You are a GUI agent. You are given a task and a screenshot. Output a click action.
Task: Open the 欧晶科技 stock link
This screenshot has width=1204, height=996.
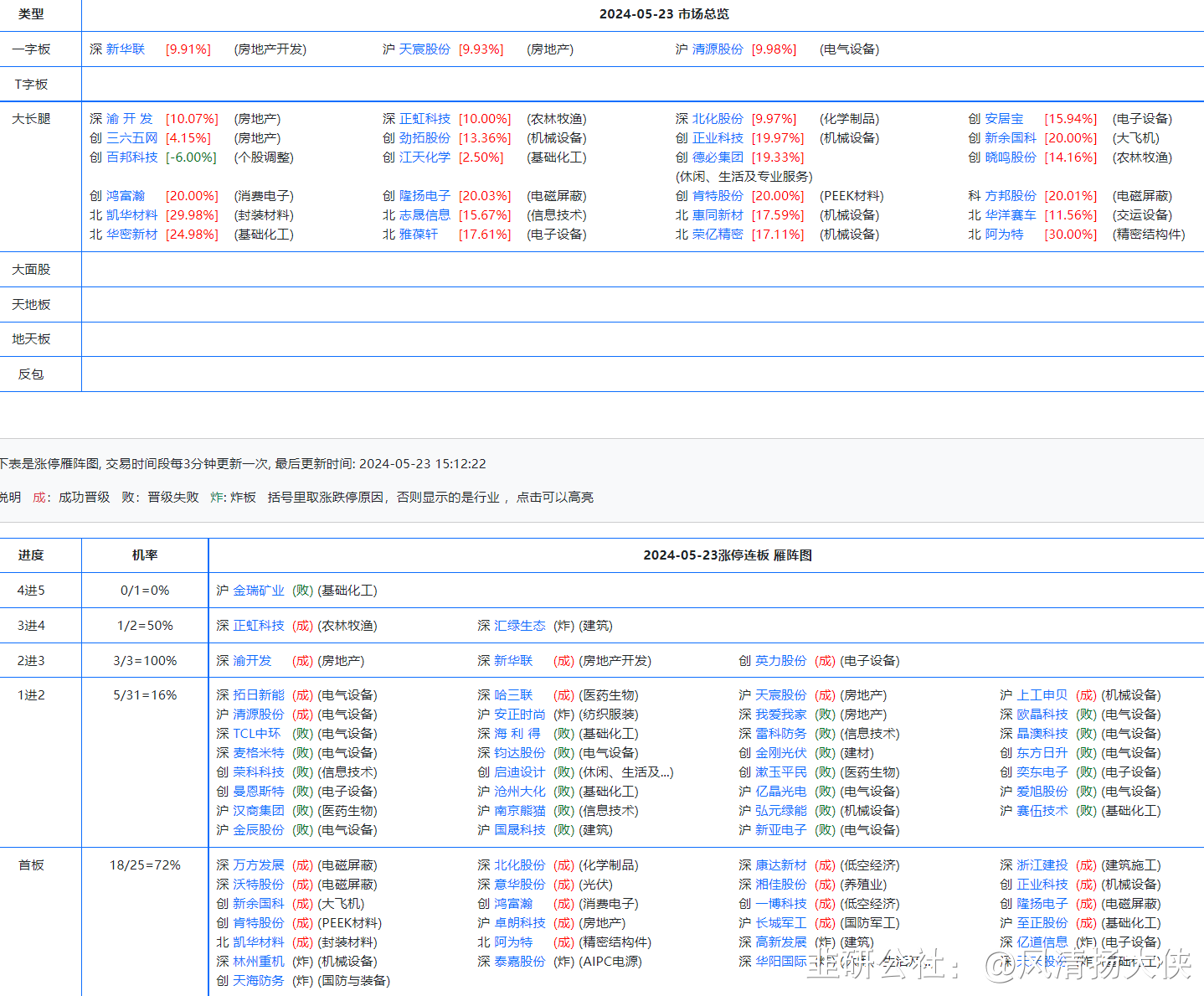coord(1042,715)
